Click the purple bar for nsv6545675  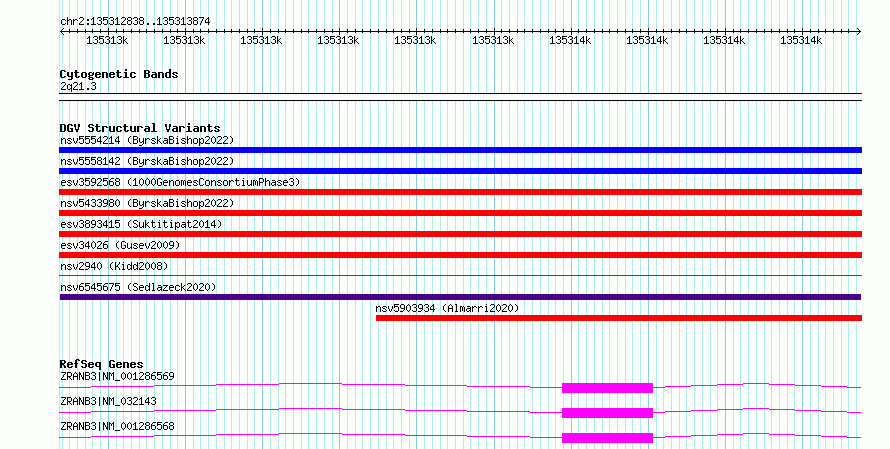(460, 297)
